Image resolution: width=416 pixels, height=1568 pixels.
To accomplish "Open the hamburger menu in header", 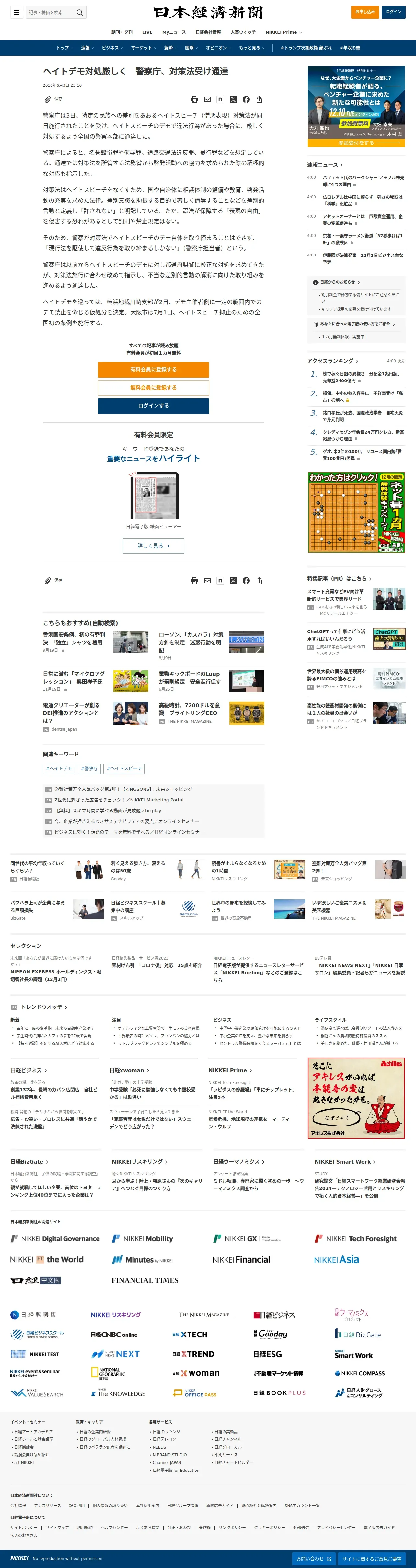I will 17,12.
